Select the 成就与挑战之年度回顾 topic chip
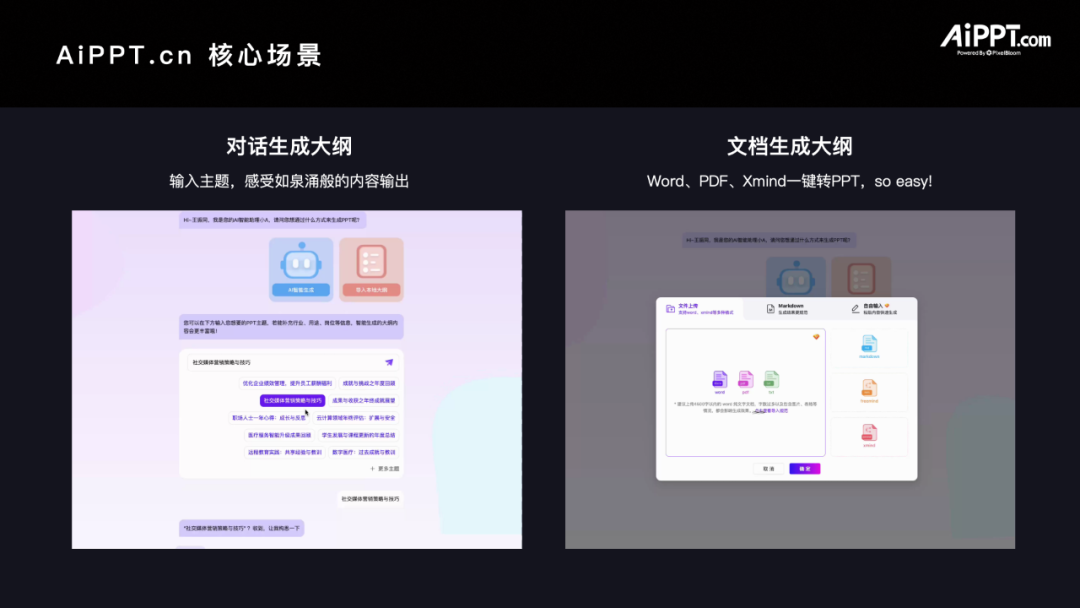Image resolution: width=1080 pixels, height=608 pixels. pyautogui.click(x=371, y=383)
